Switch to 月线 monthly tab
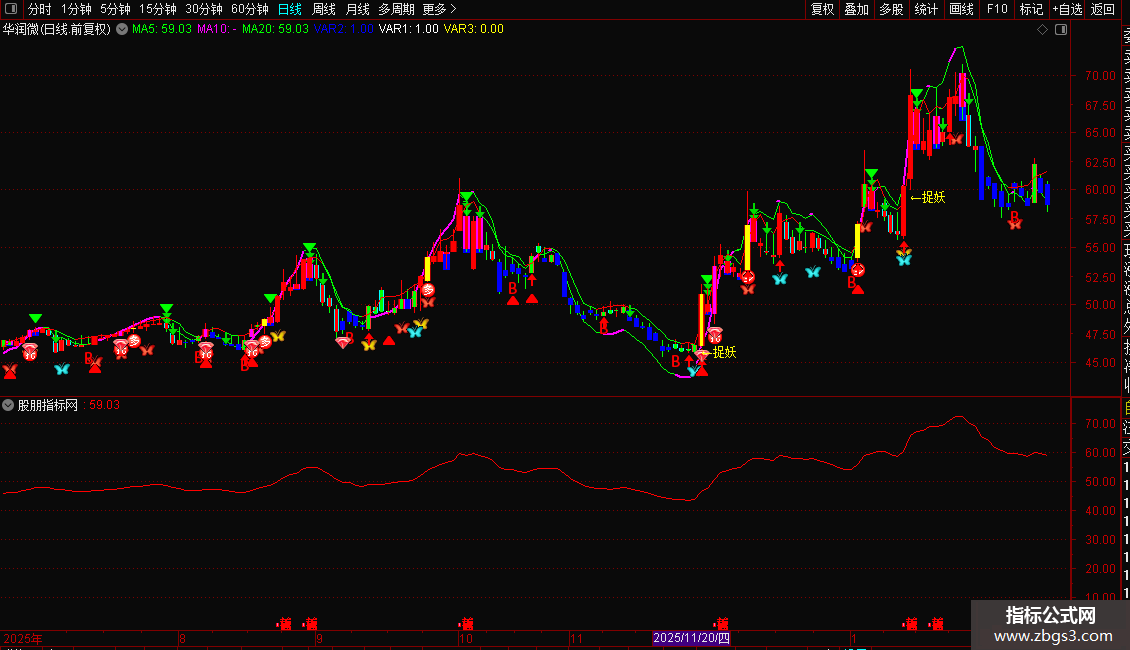Screen dimensions: 1130x650 [x=357, y=9]
